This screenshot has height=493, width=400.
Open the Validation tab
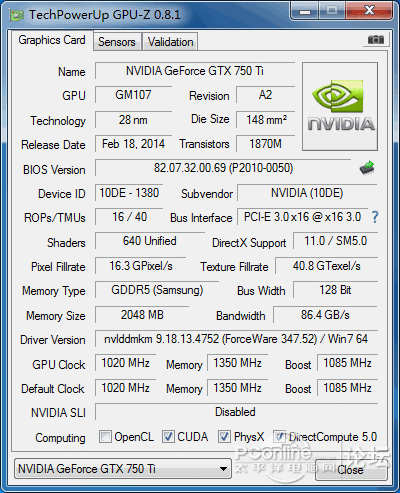[x=170, y=42]
